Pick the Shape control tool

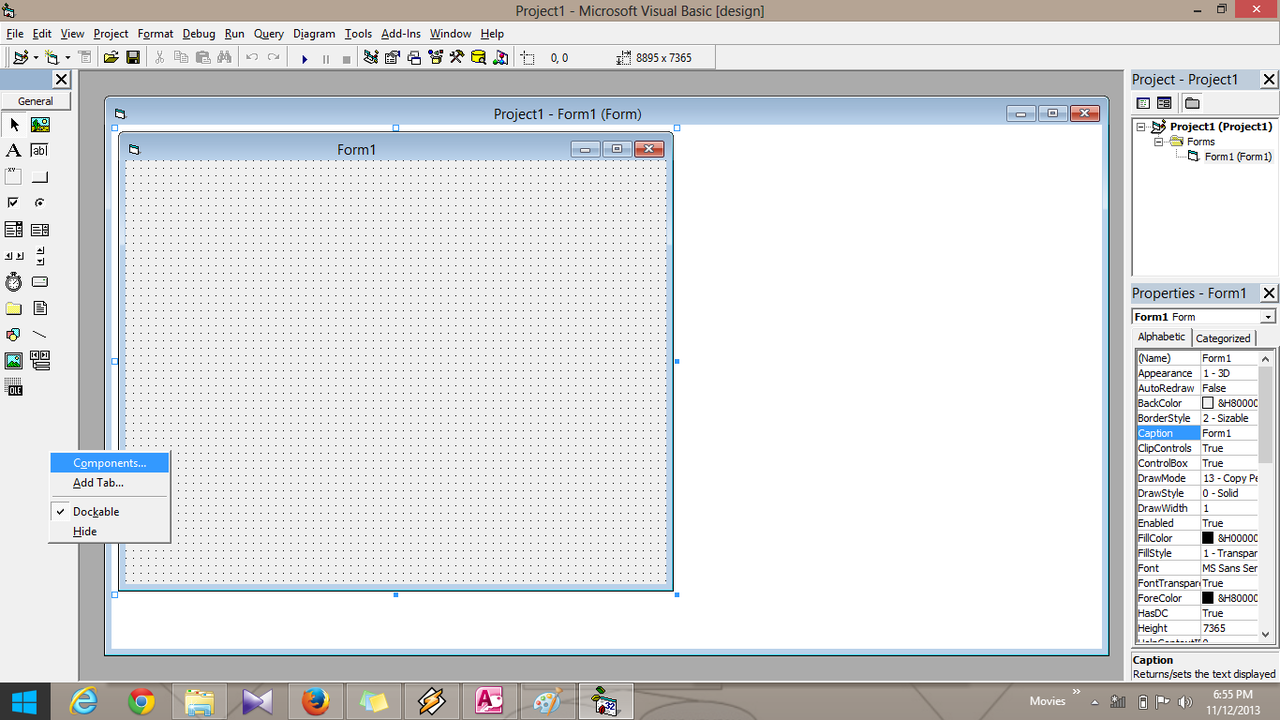tap(14, 334)
